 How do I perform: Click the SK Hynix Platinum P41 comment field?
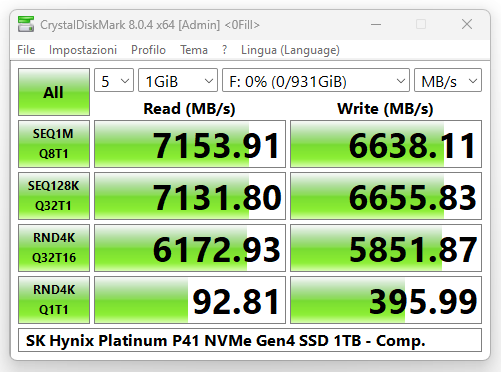coord(250,340)
